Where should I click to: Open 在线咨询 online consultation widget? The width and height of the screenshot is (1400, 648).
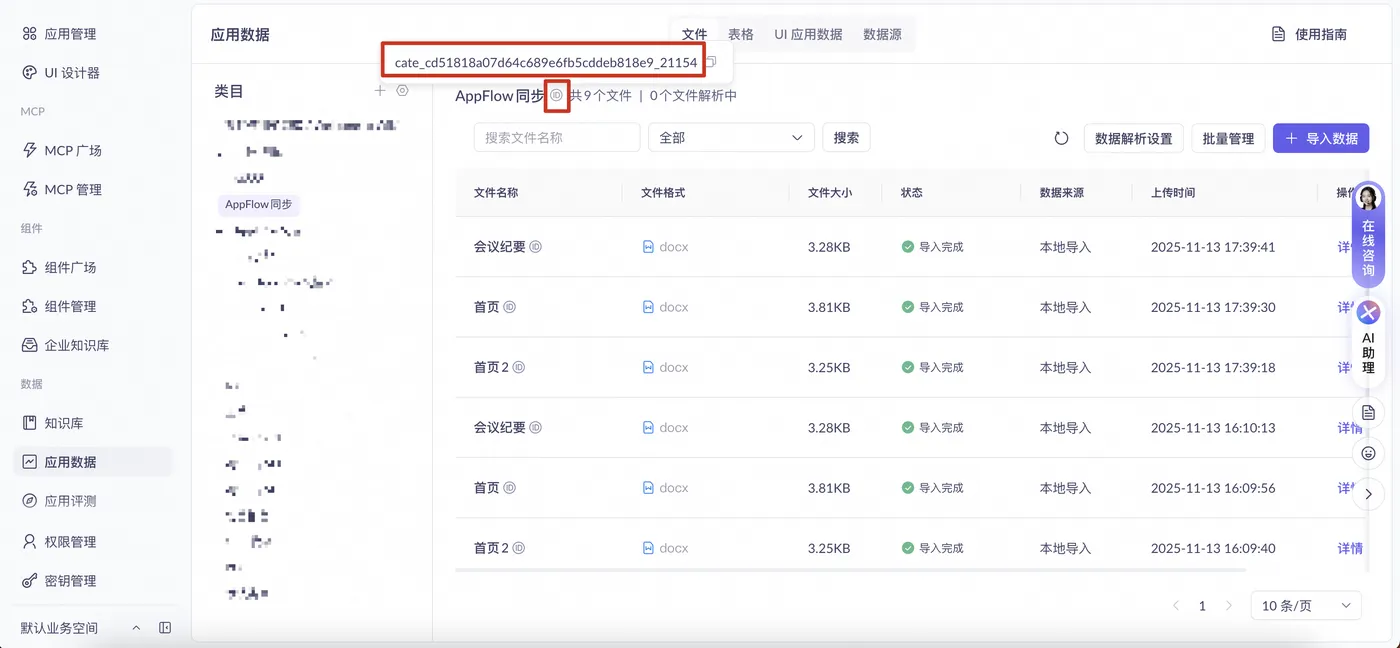tap(1368, 234)
